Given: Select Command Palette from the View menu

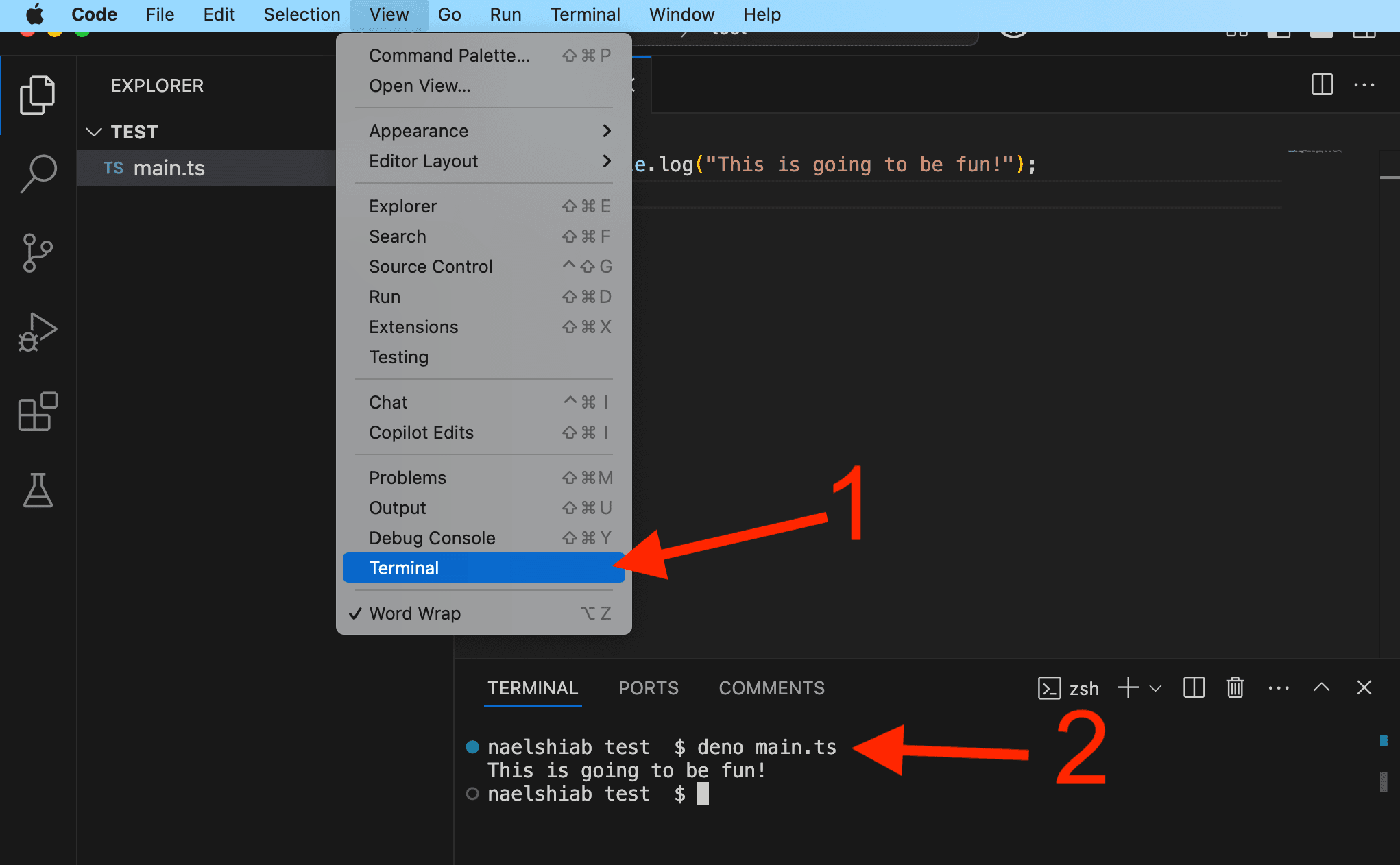Looking at the screenshot, I should tap(449, 55).
